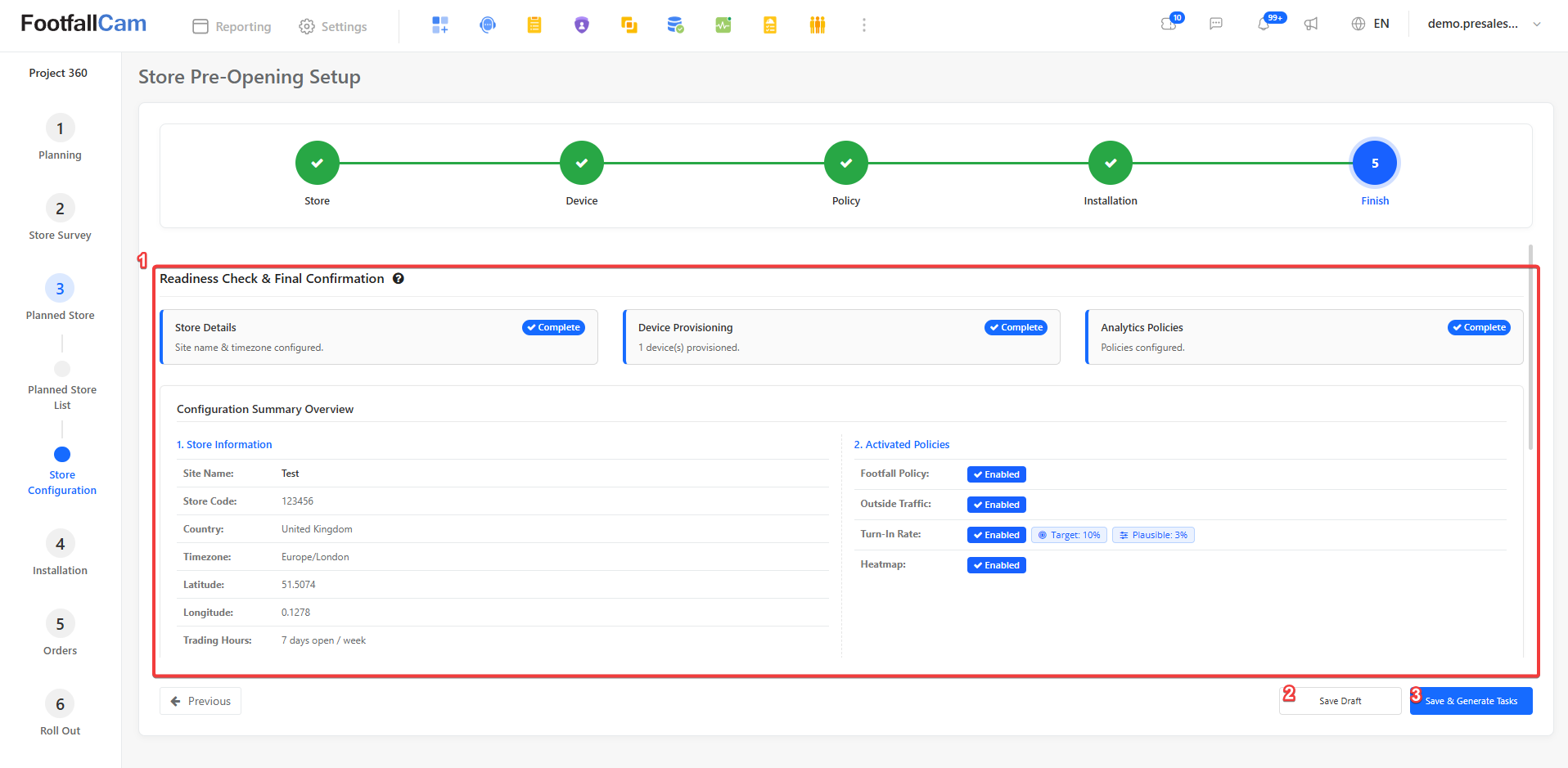Go to sidebar step 2 Store Survey

coord(60,218)
